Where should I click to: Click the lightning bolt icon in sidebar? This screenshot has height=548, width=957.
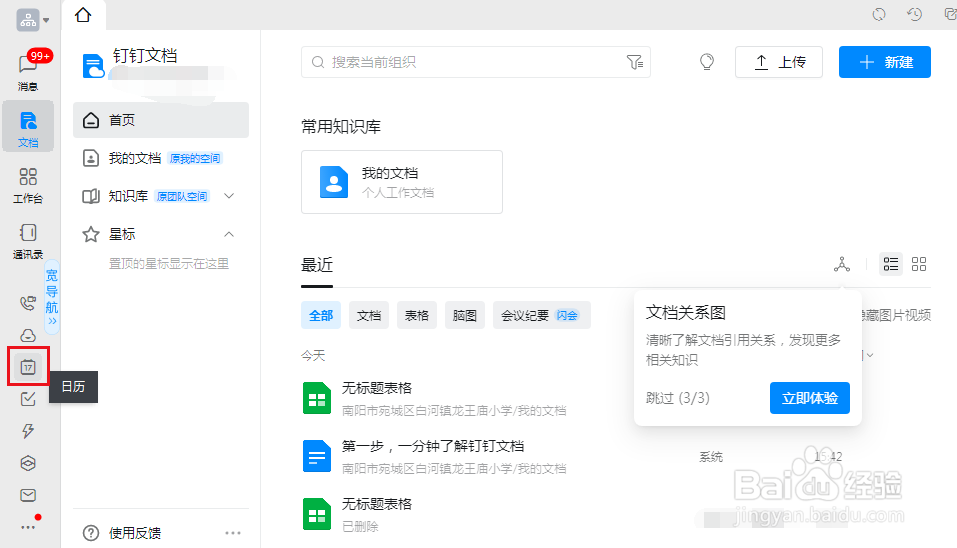coord(28,431)
